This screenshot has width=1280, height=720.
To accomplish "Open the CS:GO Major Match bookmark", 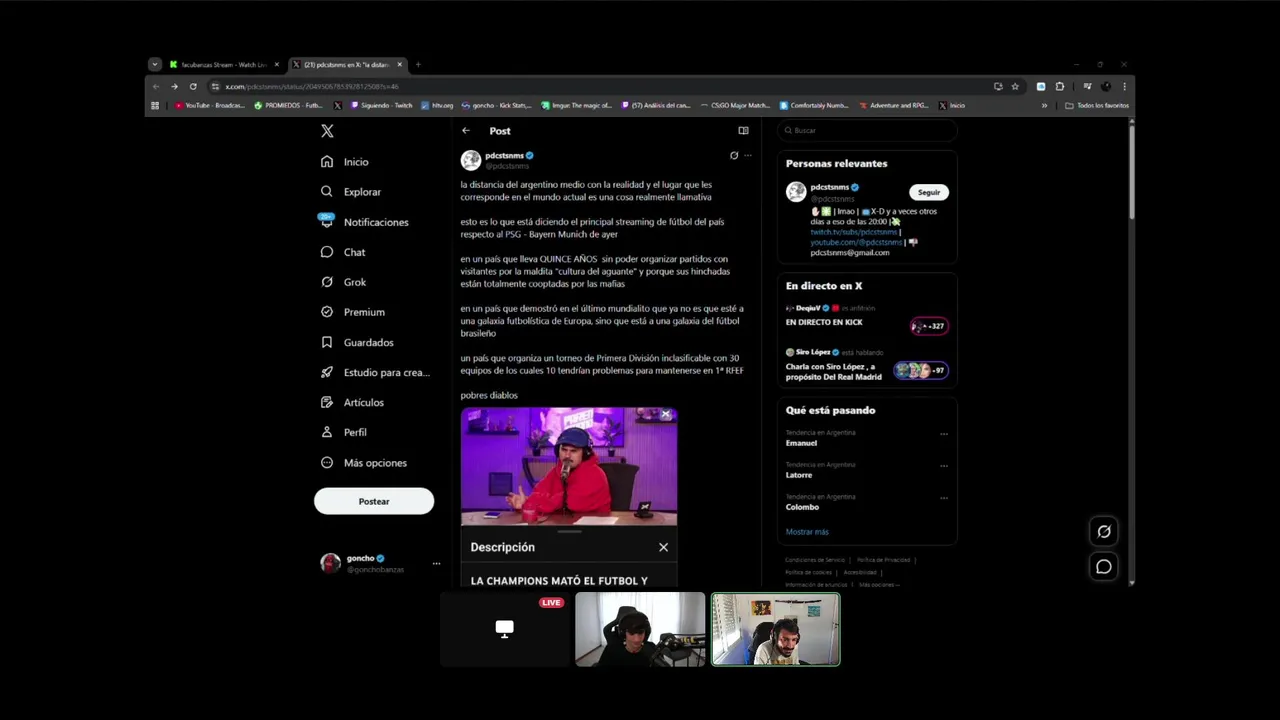I will coord(735,105).
